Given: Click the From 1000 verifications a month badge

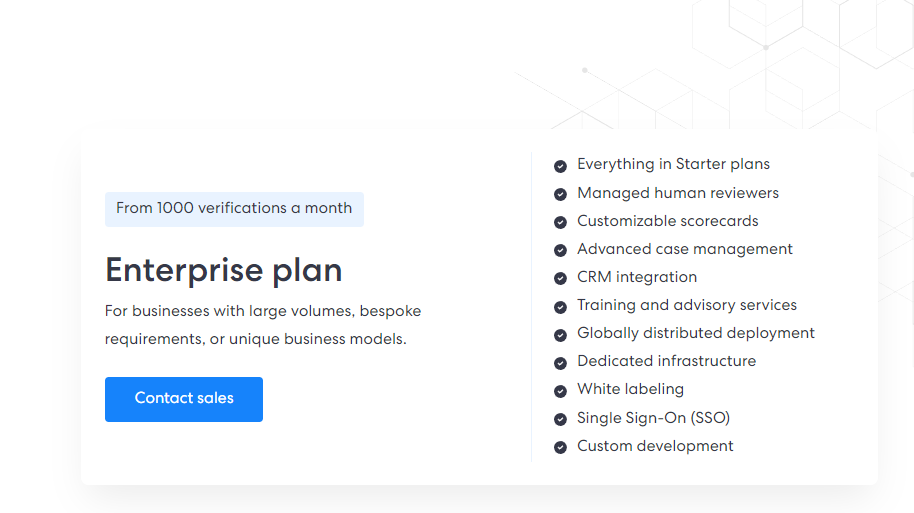Looking at the screenshot, I should click(x=234, y=209).
